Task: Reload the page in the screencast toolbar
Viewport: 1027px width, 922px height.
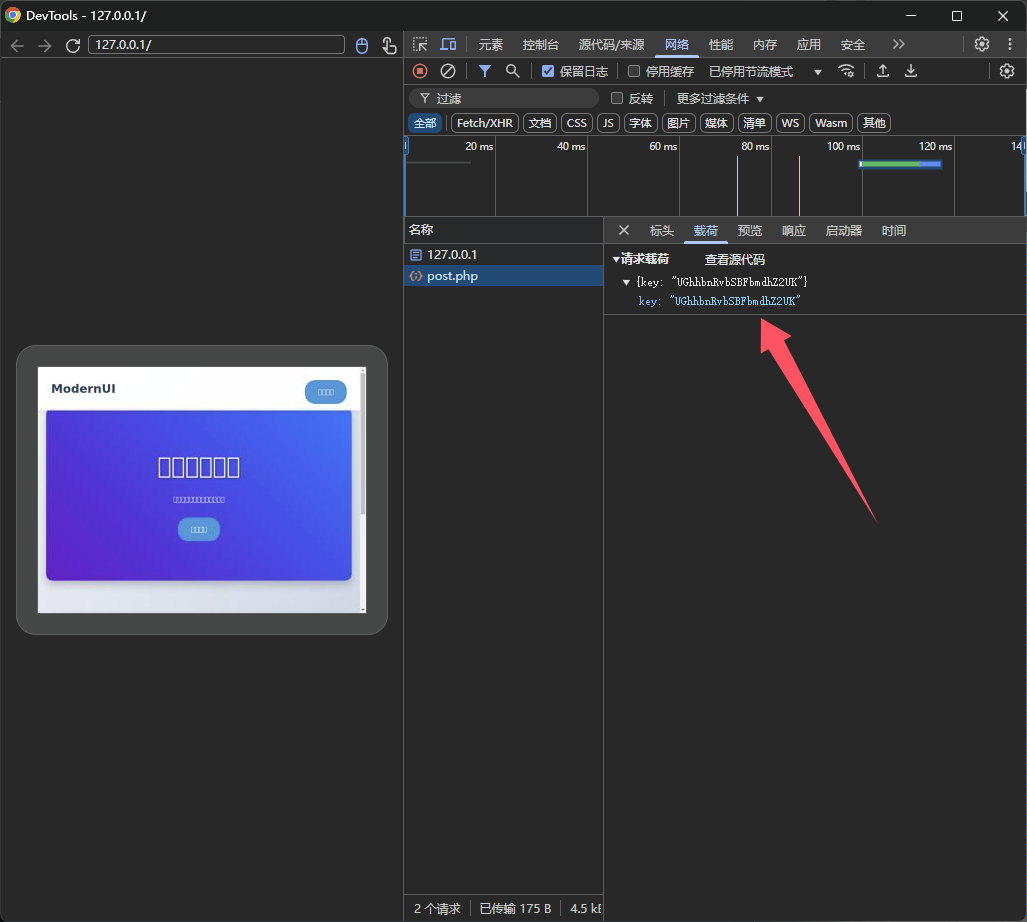Action: pyautogui.click(x=72, y=46)
